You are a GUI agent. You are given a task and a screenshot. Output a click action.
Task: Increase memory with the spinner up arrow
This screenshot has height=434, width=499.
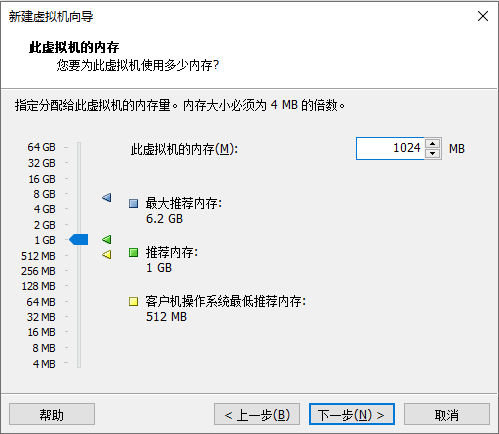point(433,144)
